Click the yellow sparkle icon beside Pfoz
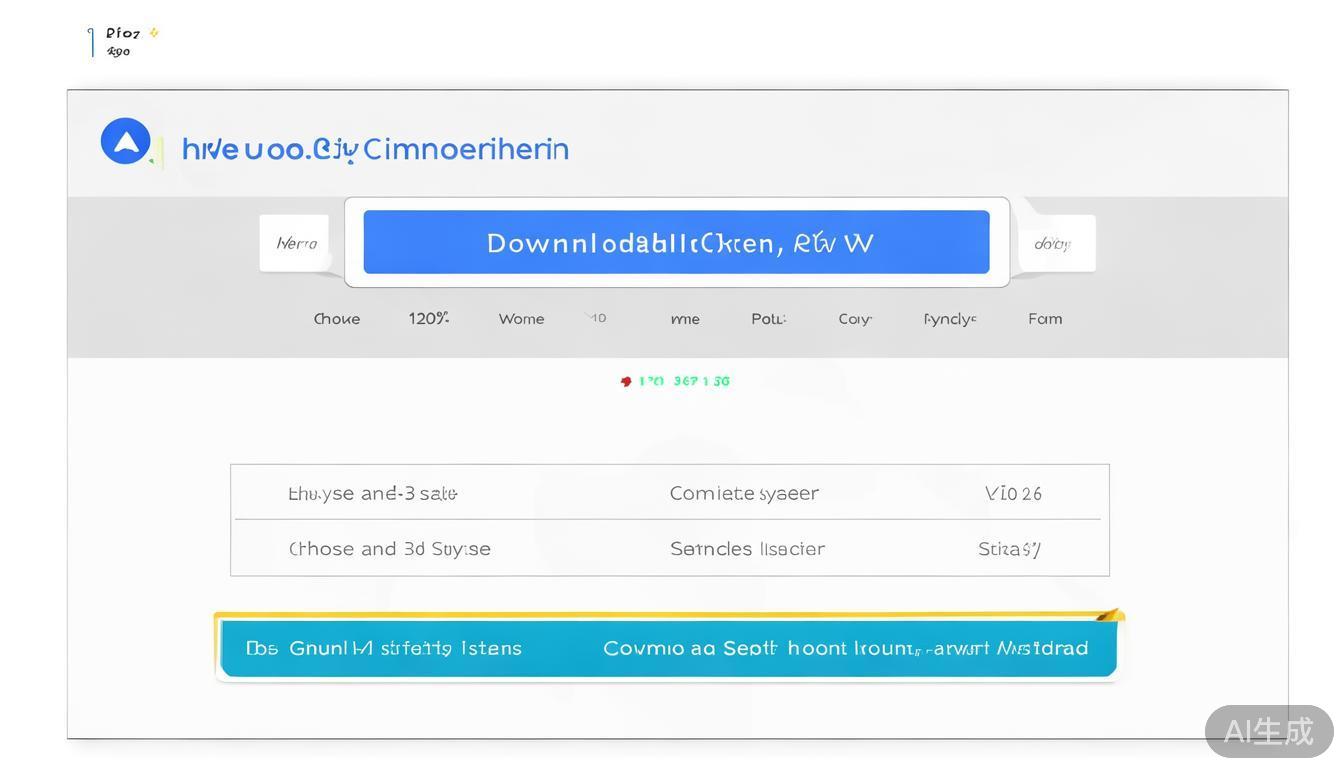The image size is (1344, 768). coord(154,32)
